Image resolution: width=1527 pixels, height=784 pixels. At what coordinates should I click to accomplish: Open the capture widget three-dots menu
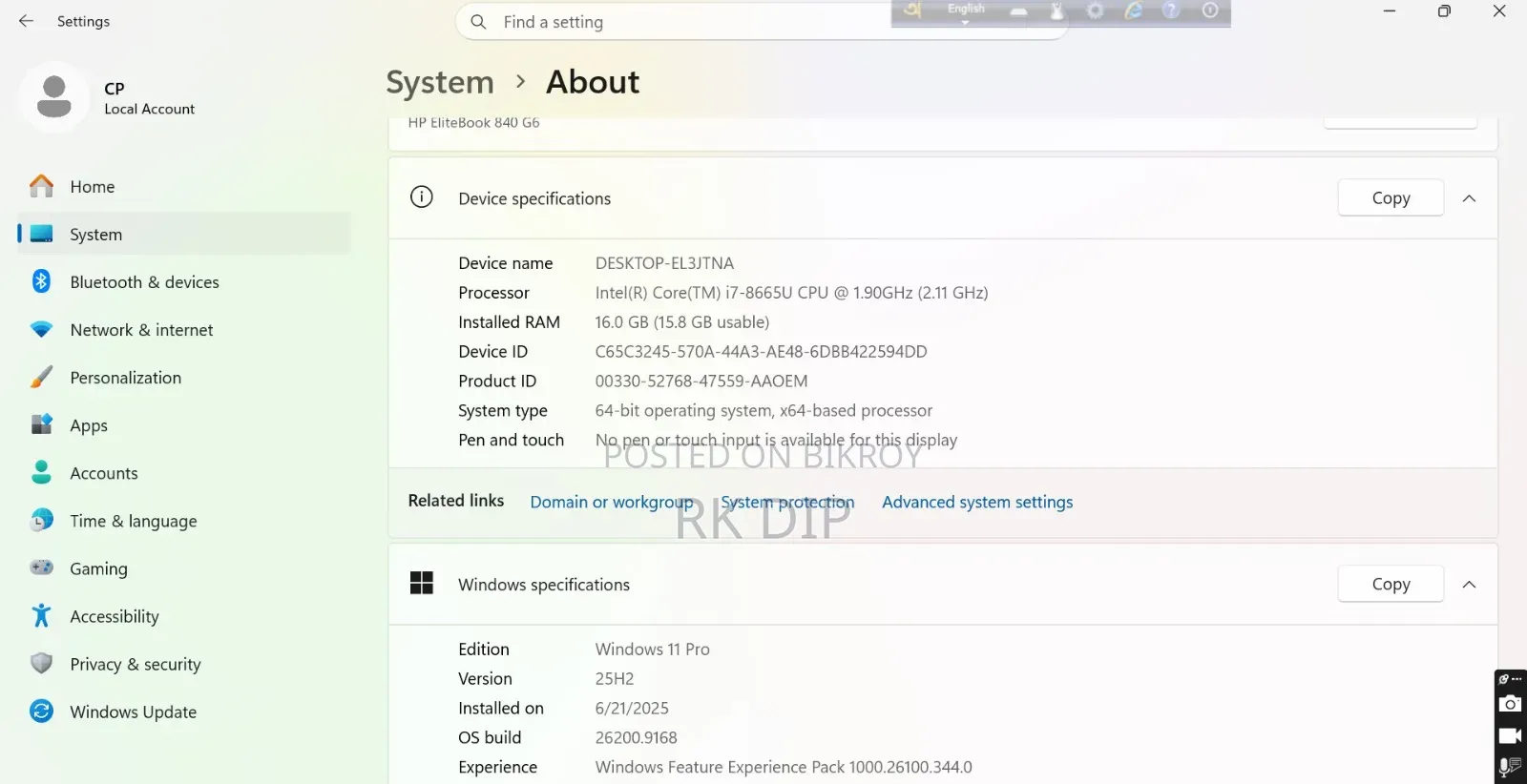(x=1517, y=679)
